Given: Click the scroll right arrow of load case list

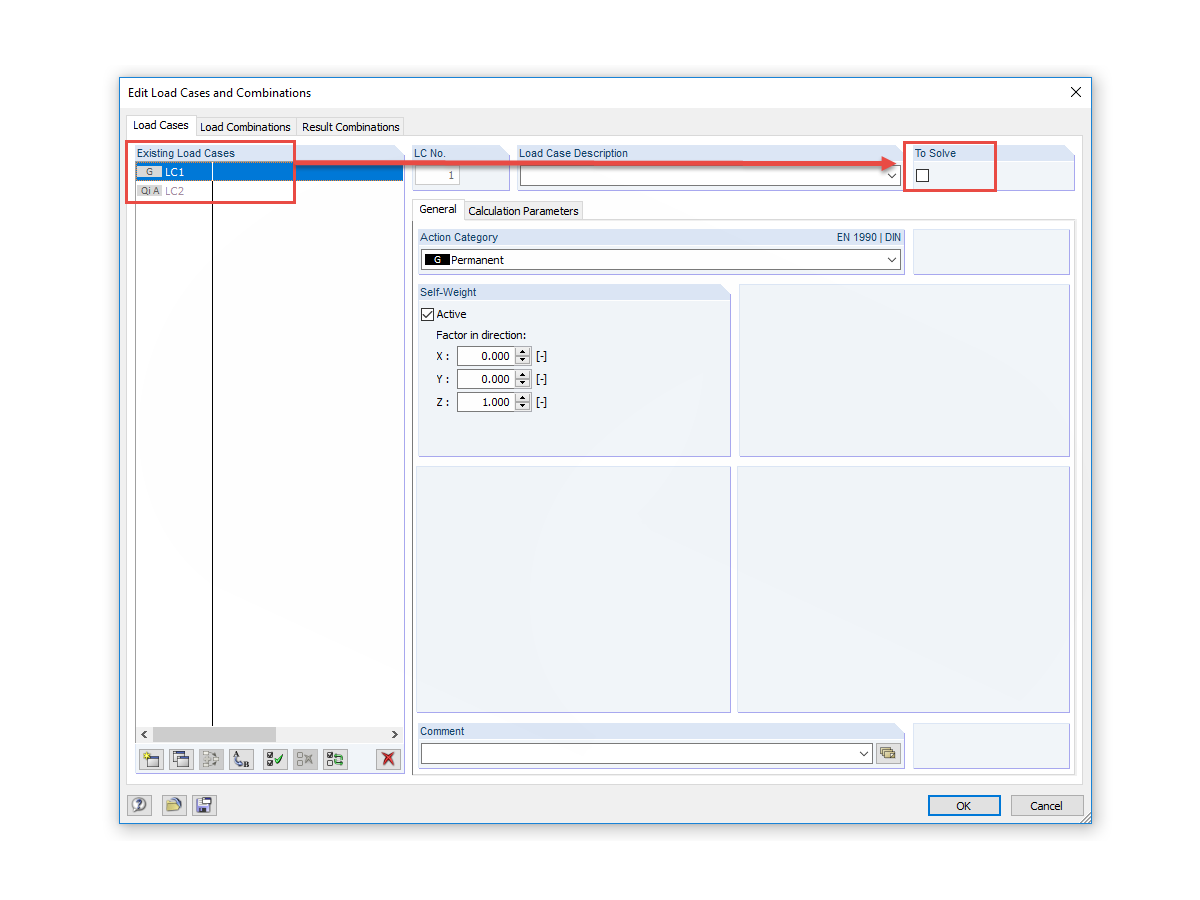Looking at the screenshot, I should [x=395, y=734].
